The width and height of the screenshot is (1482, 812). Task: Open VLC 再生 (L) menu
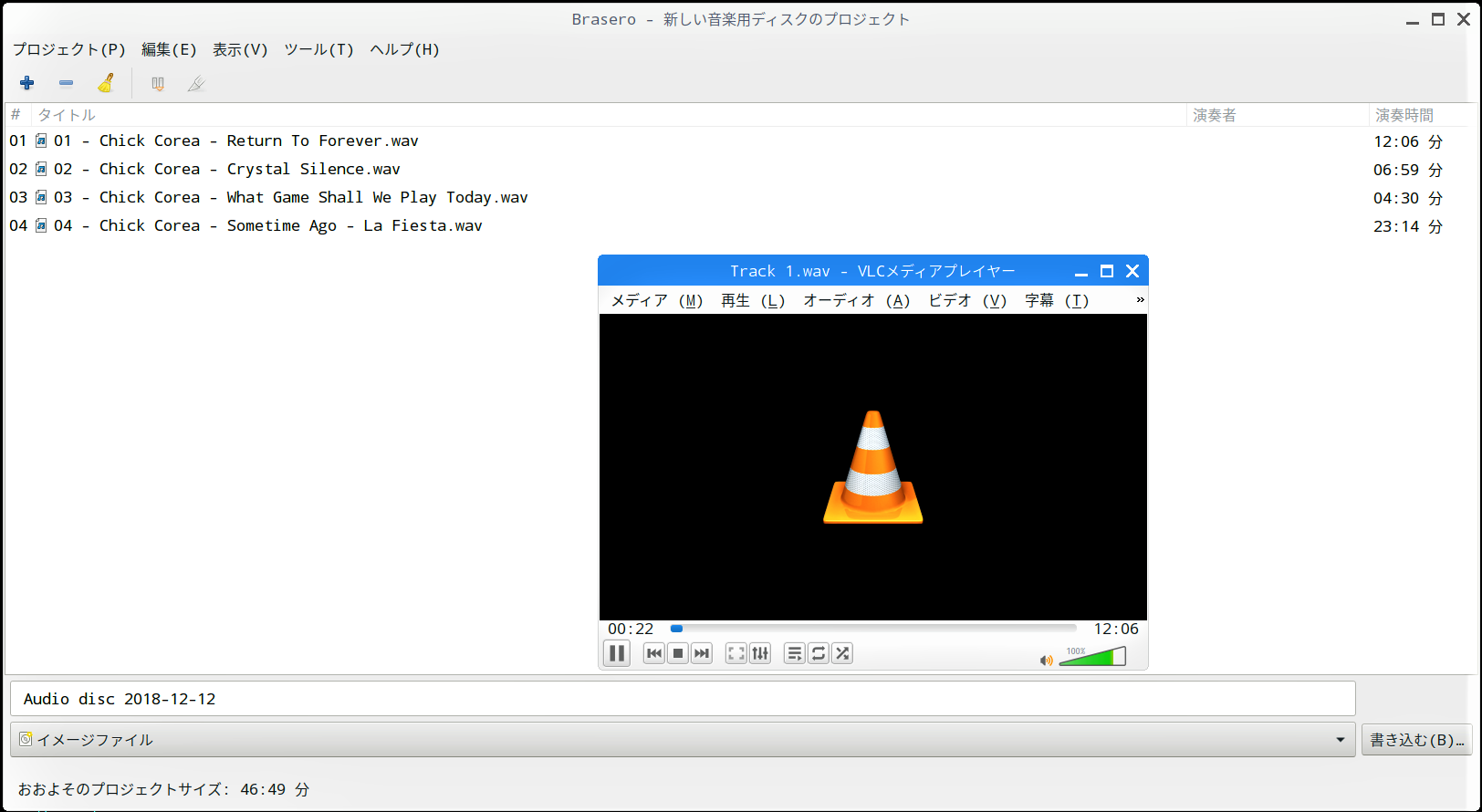[753, 300]
